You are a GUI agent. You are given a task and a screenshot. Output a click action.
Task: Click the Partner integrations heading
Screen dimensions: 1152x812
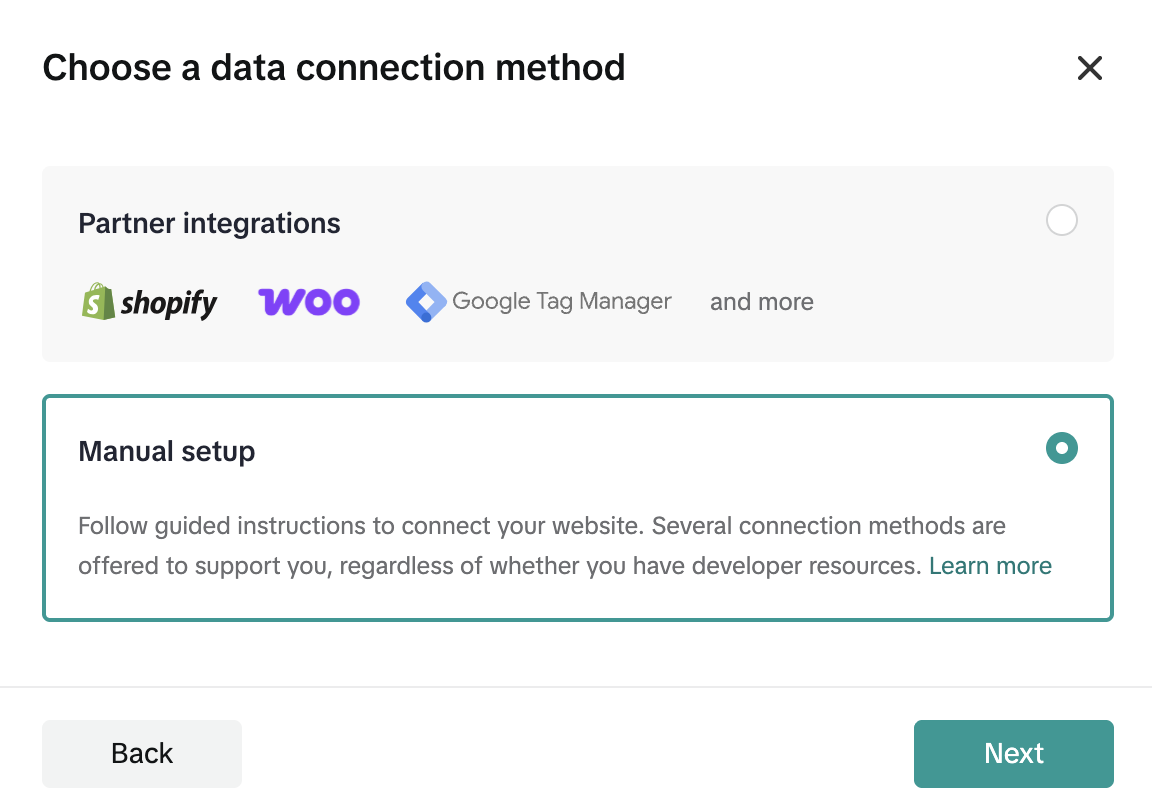(x=209, y=223)
